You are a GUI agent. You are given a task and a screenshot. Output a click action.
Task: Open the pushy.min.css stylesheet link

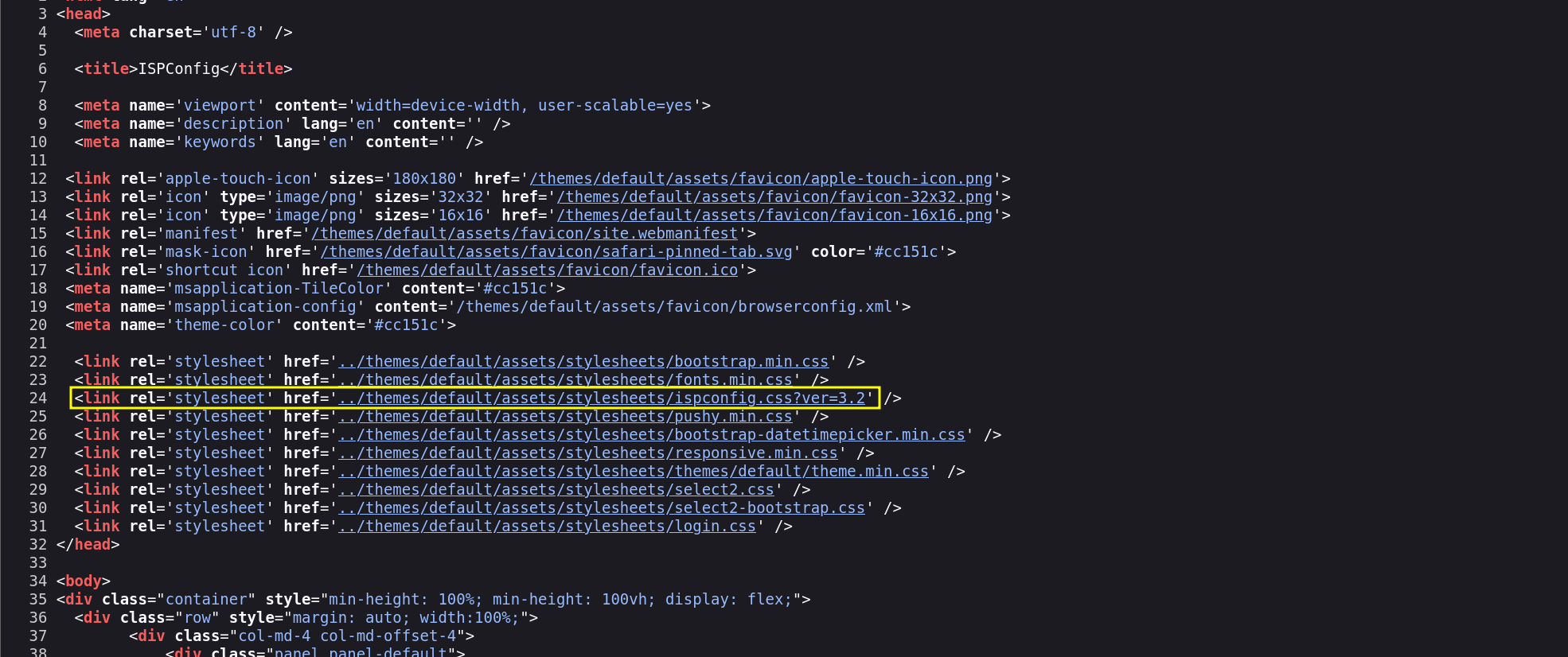566,417
